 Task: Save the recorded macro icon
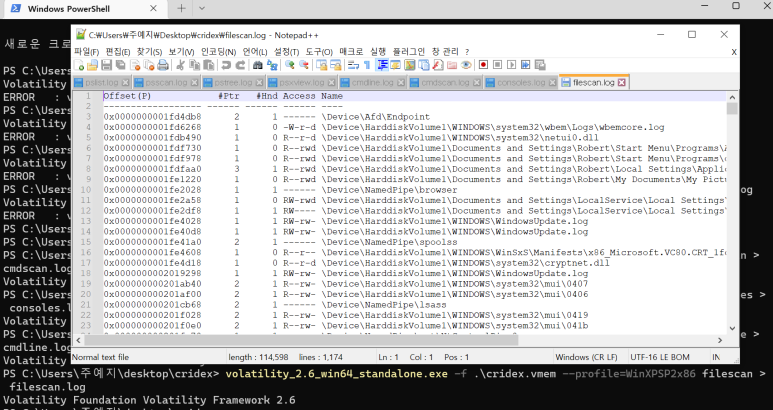coord(540,65)
